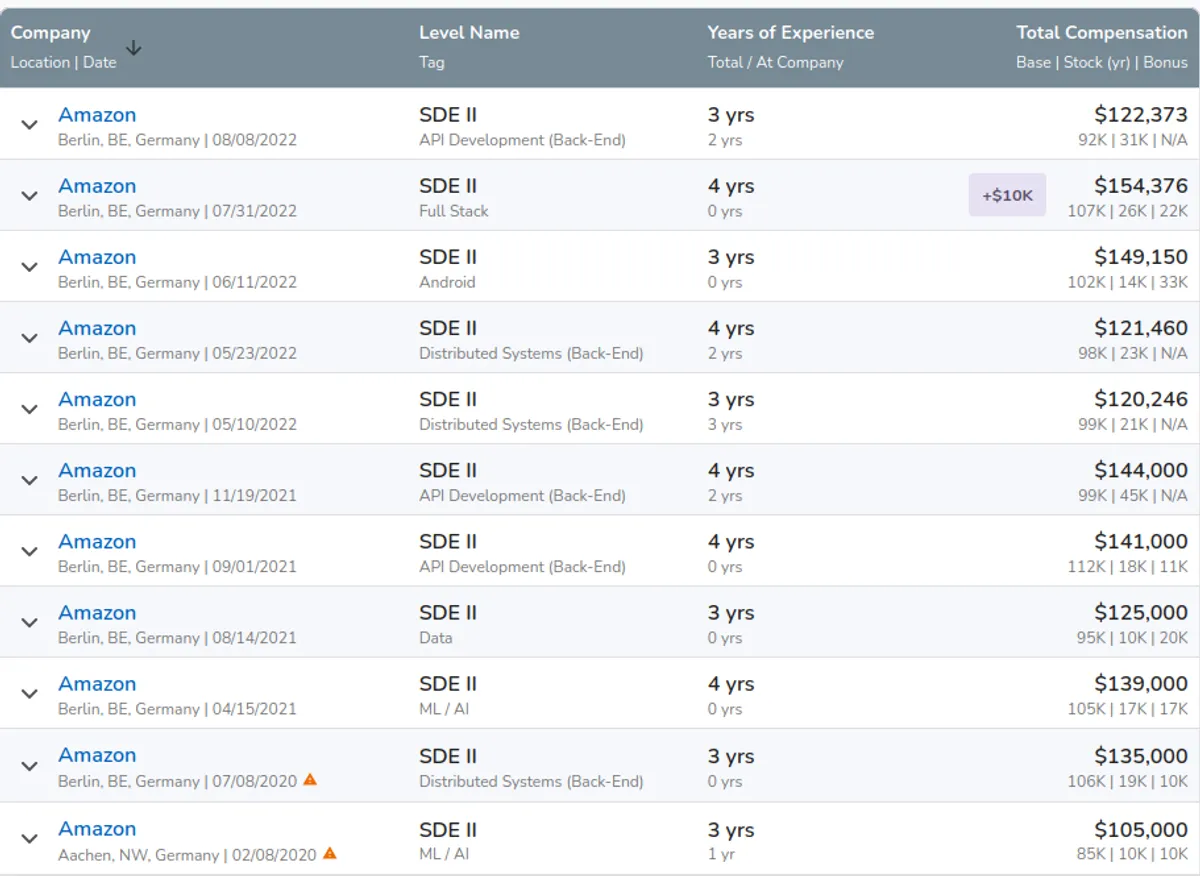Click the warning triangle on the 07/08/2020 row
Screen dimensions: 1200x876
tap(310, 779)
